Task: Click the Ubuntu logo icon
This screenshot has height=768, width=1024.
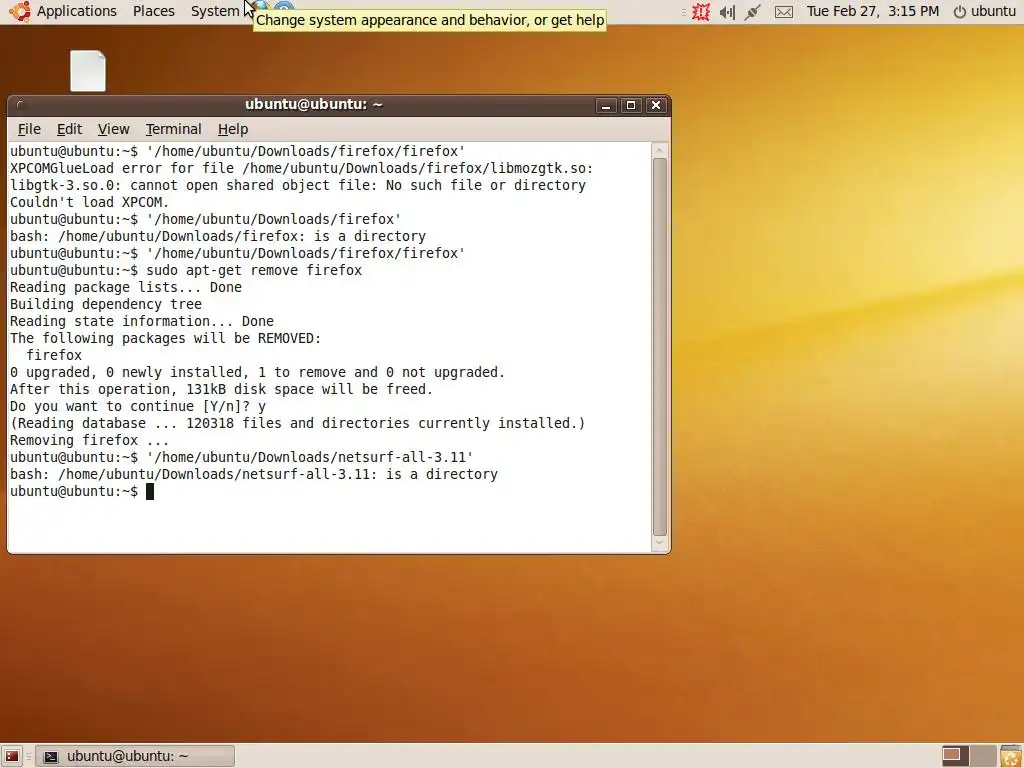Action: (20, 11)
